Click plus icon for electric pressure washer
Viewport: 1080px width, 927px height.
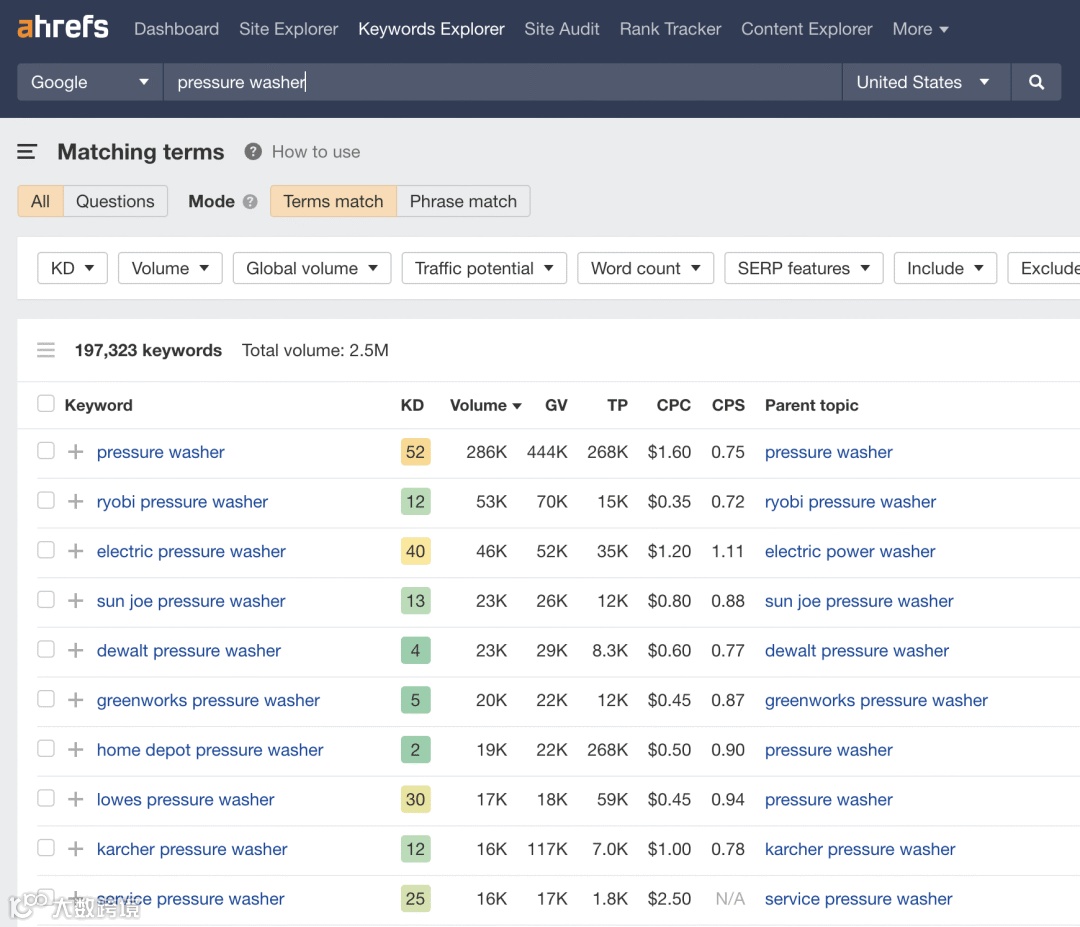point(76,551)
